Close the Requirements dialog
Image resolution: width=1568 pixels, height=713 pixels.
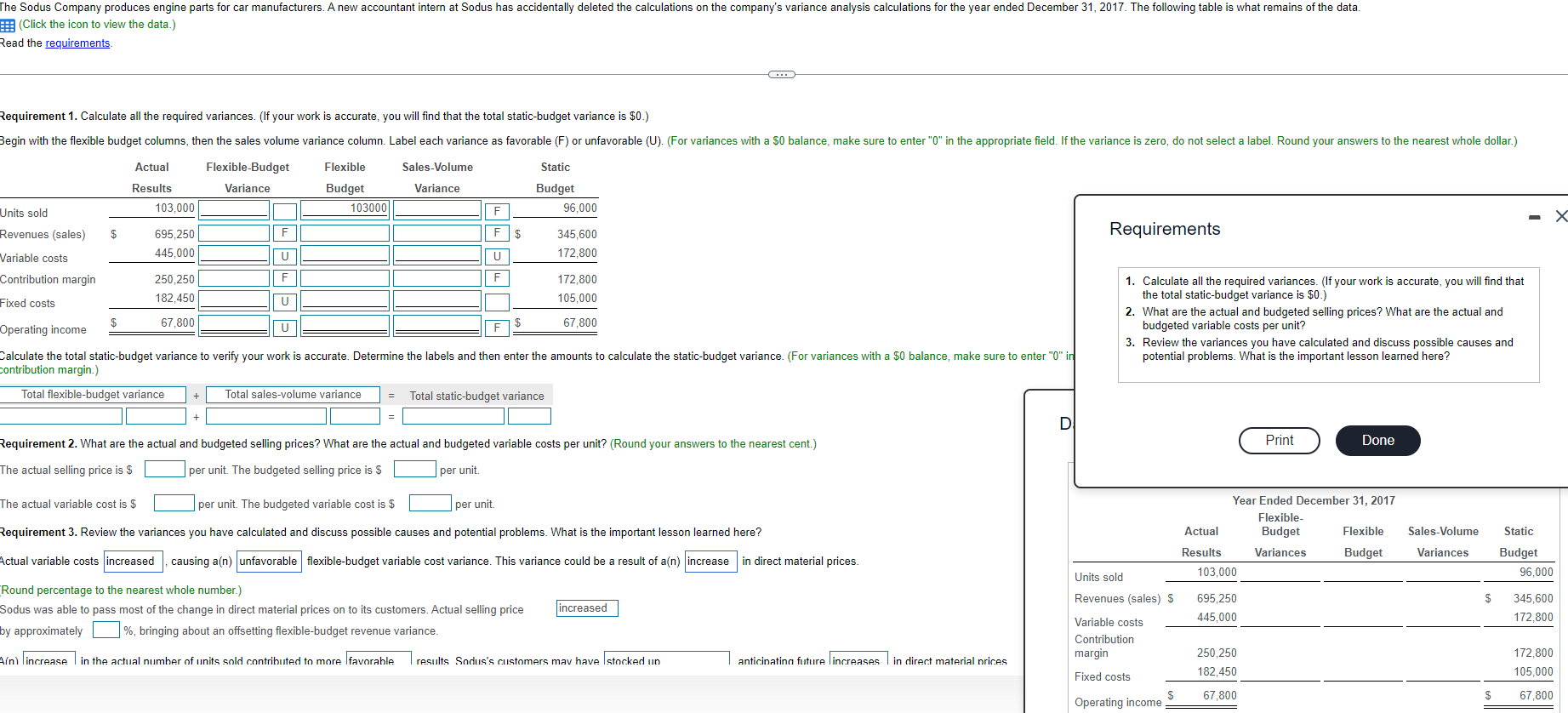(1561, 217)
